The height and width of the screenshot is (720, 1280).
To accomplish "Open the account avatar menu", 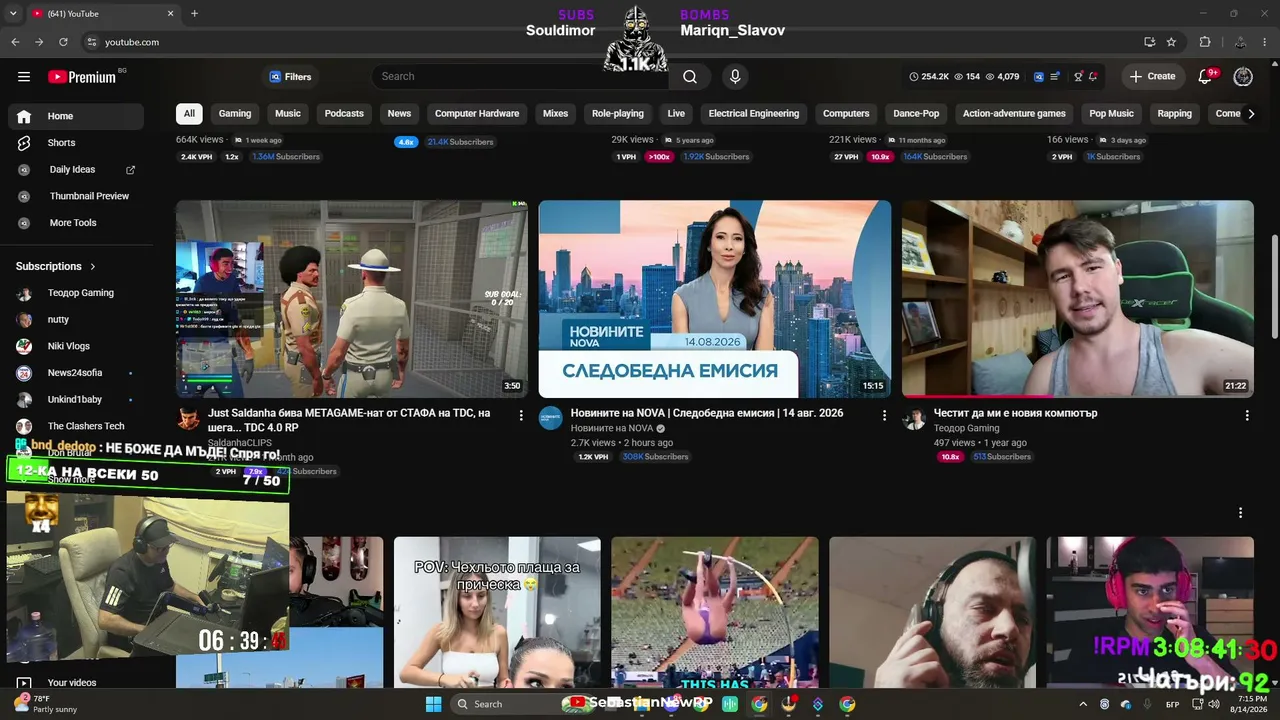I will pos(1243,77).
